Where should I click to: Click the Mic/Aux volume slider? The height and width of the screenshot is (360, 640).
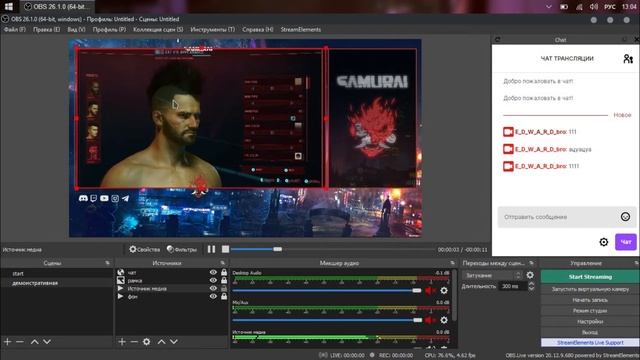(x=327, y=320)
